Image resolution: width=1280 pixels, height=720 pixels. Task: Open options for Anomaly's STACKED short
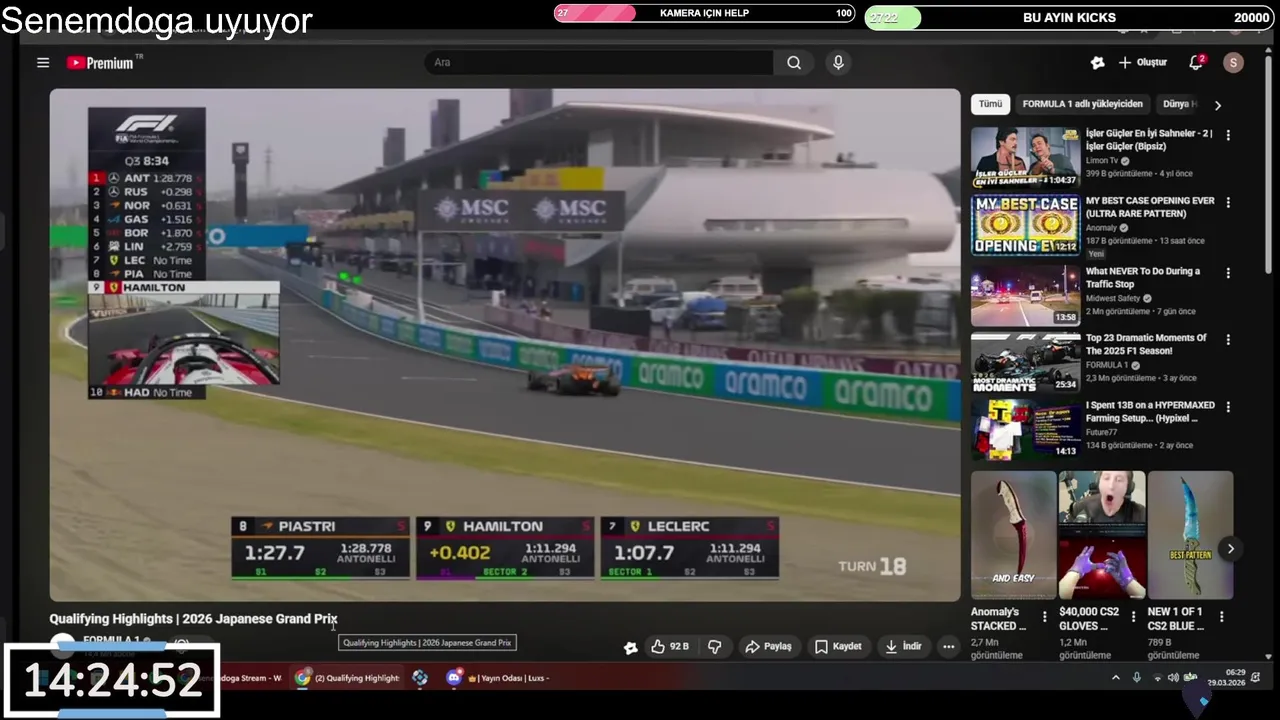1045,617
